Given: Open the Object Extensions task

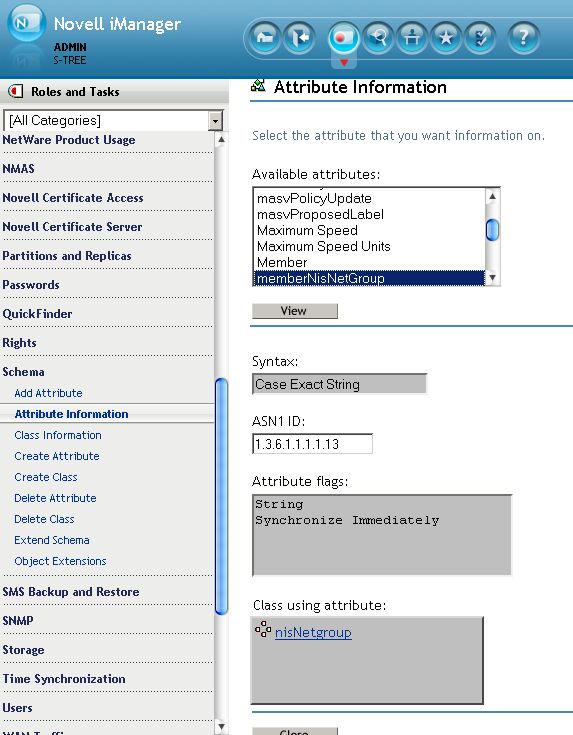Looking at the screenshot, I should (x=60, y=562).
